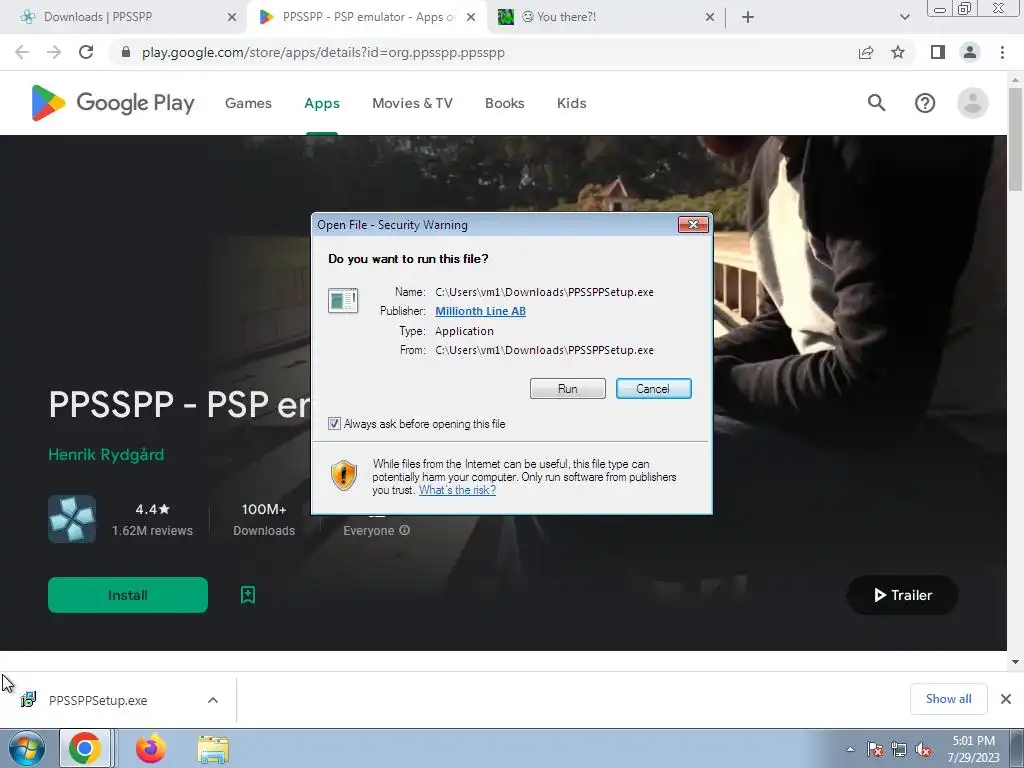This screenshot has width=1024, height=768.
Task: Click the muted volume tray icon
Action: [923, 750]
